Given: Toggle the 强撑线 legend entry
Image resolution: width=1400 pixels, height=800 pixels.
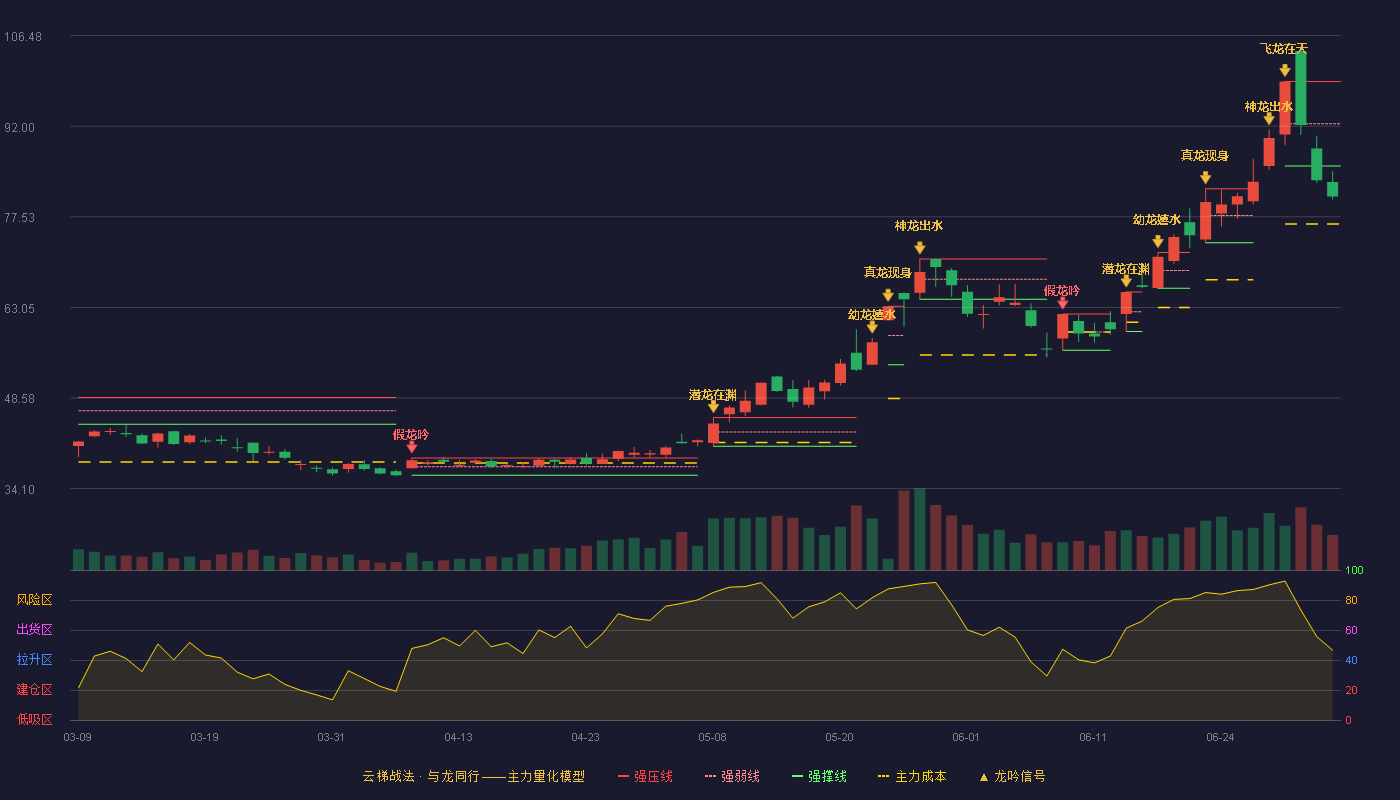Looking at the screenshot, I should point(819,776).
